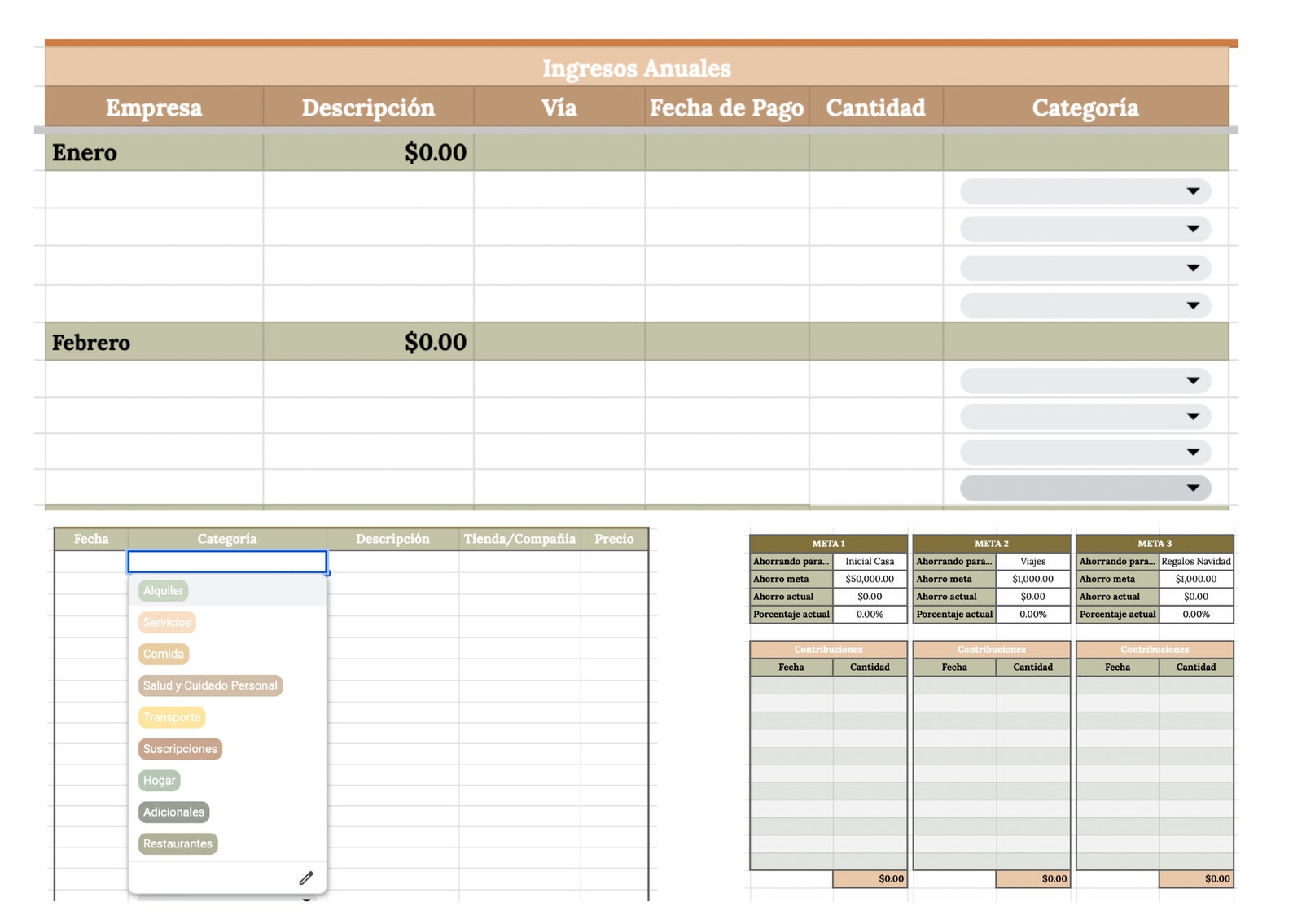Click the Ingresos Anuales title
This screenshot has width=1293, height=924.
pos(637,68)
